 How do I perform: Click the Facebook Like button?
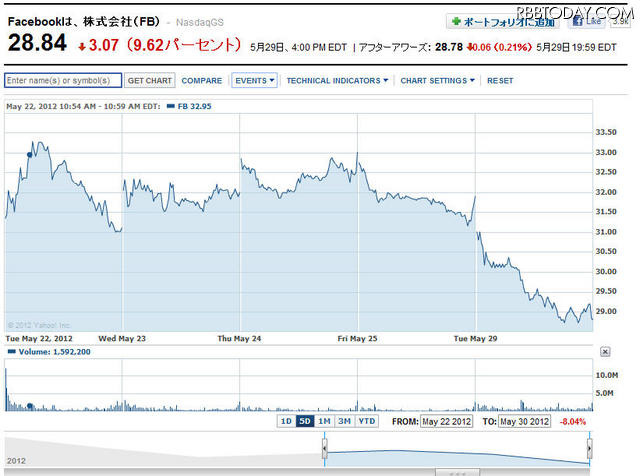587,21
